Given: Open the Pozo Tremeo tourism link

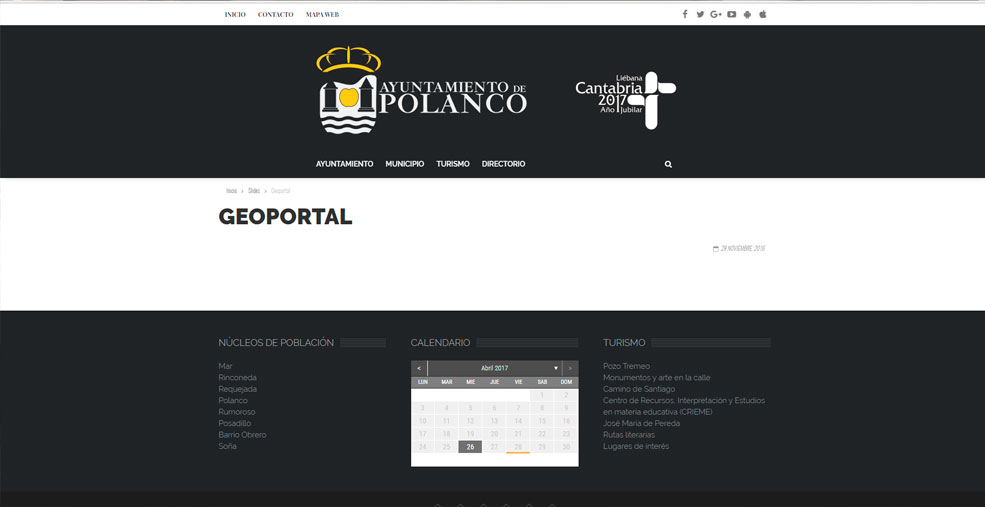Looking at the screenshot, I should pos(626,366).
